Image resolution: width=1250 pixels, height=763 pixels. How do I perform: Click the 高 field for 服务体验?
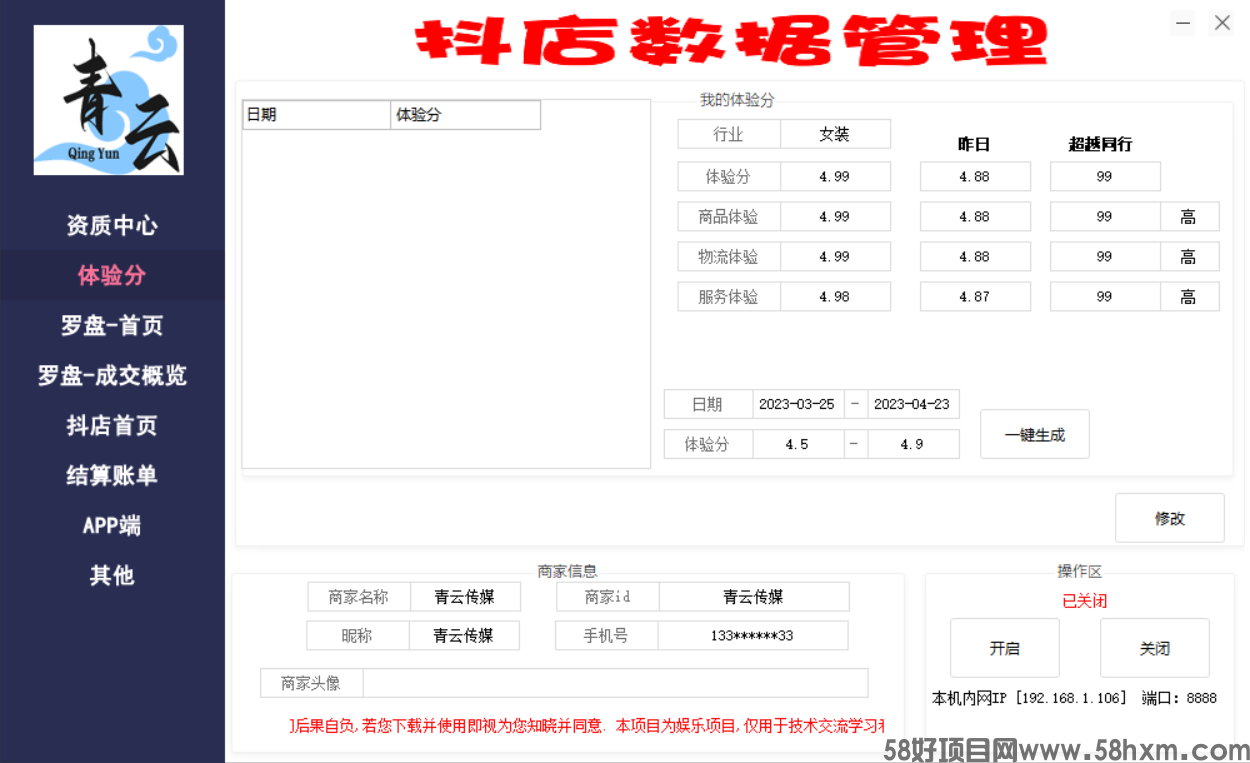pos(1189,296)
